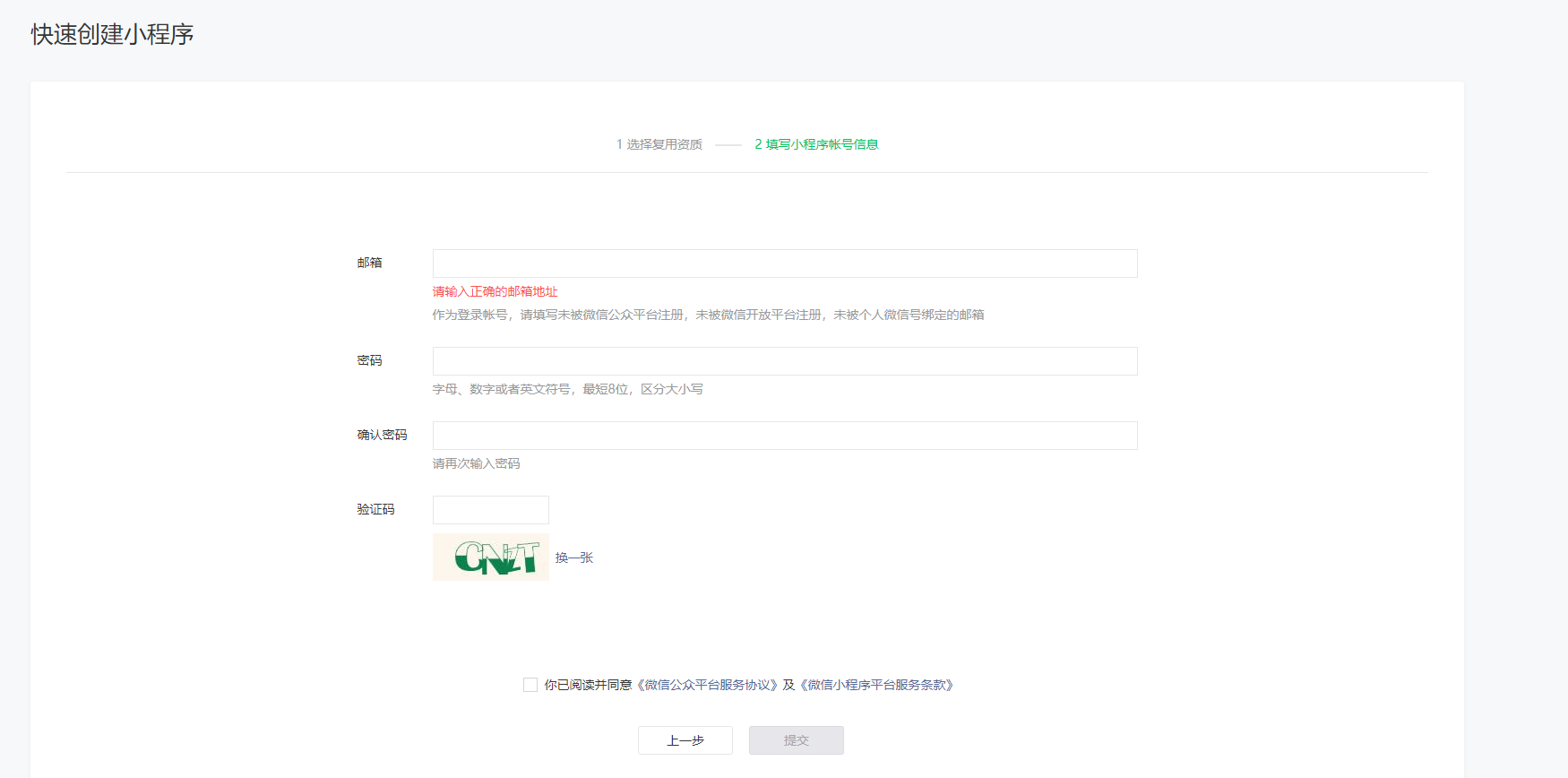Viewport: 1568px width, 778px height.
Task: Click the 确认密码 confirm password field
Action: coord(785,436)
